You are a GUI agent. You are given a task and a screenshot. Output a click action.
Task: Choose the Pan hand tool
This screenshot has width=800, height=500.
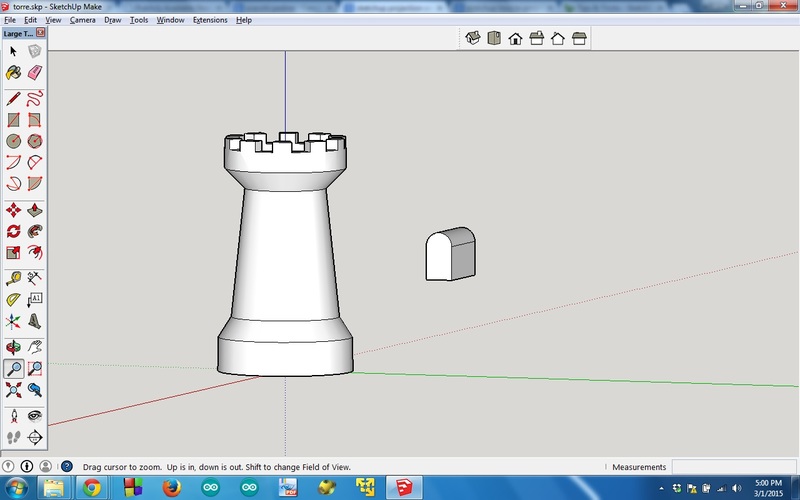click(x=34, y=347)
